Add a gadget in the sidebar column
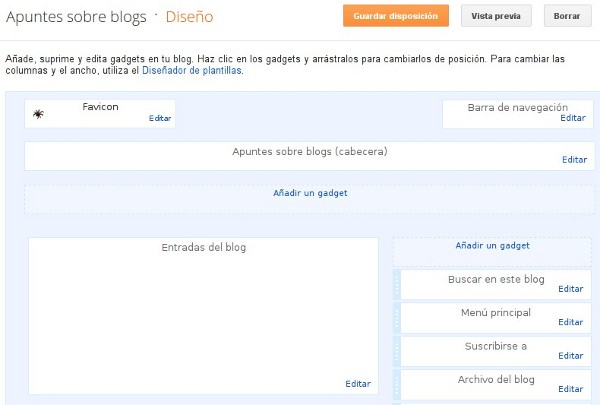This screenshot has width=600, height=405. (492, 245)
